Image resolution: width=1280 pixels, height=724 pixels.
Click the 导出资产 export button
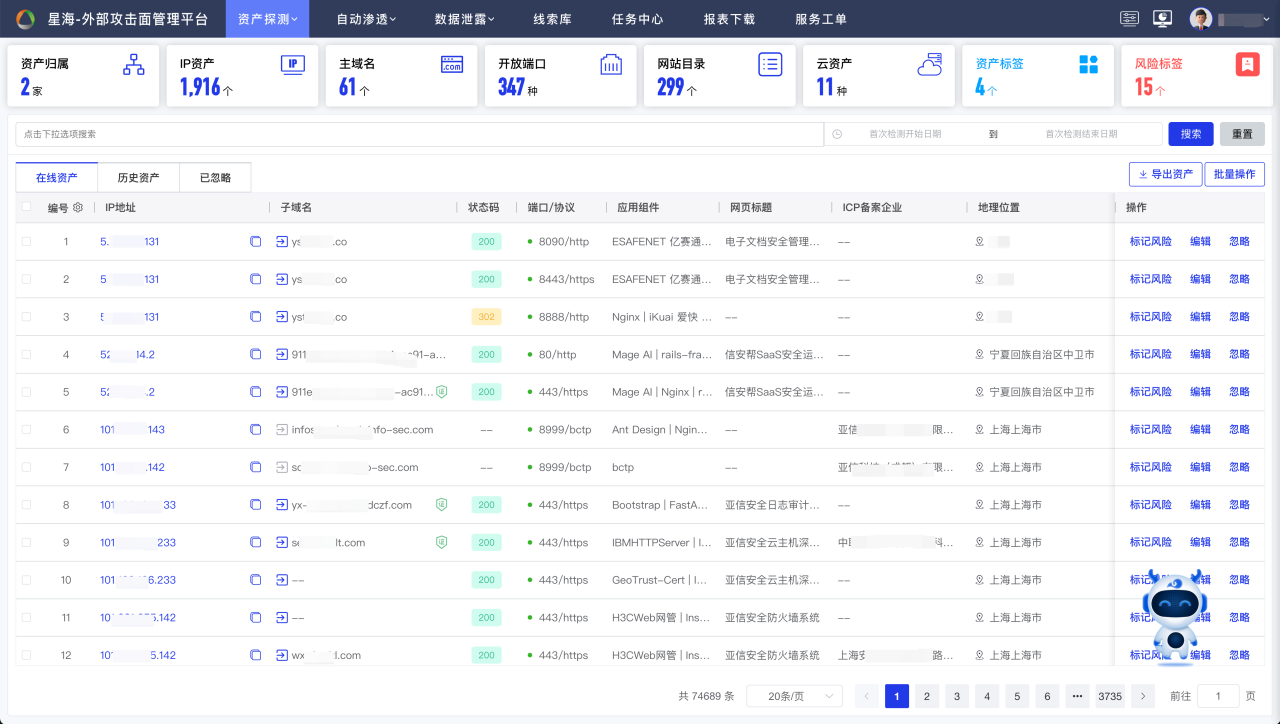pos(1165,174)
